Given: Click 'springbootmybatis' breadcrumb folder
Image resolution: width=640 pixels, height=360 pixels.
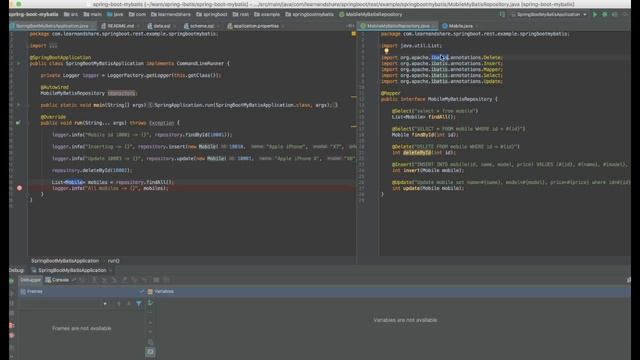Looking at the screenshot, I should 309,14.
